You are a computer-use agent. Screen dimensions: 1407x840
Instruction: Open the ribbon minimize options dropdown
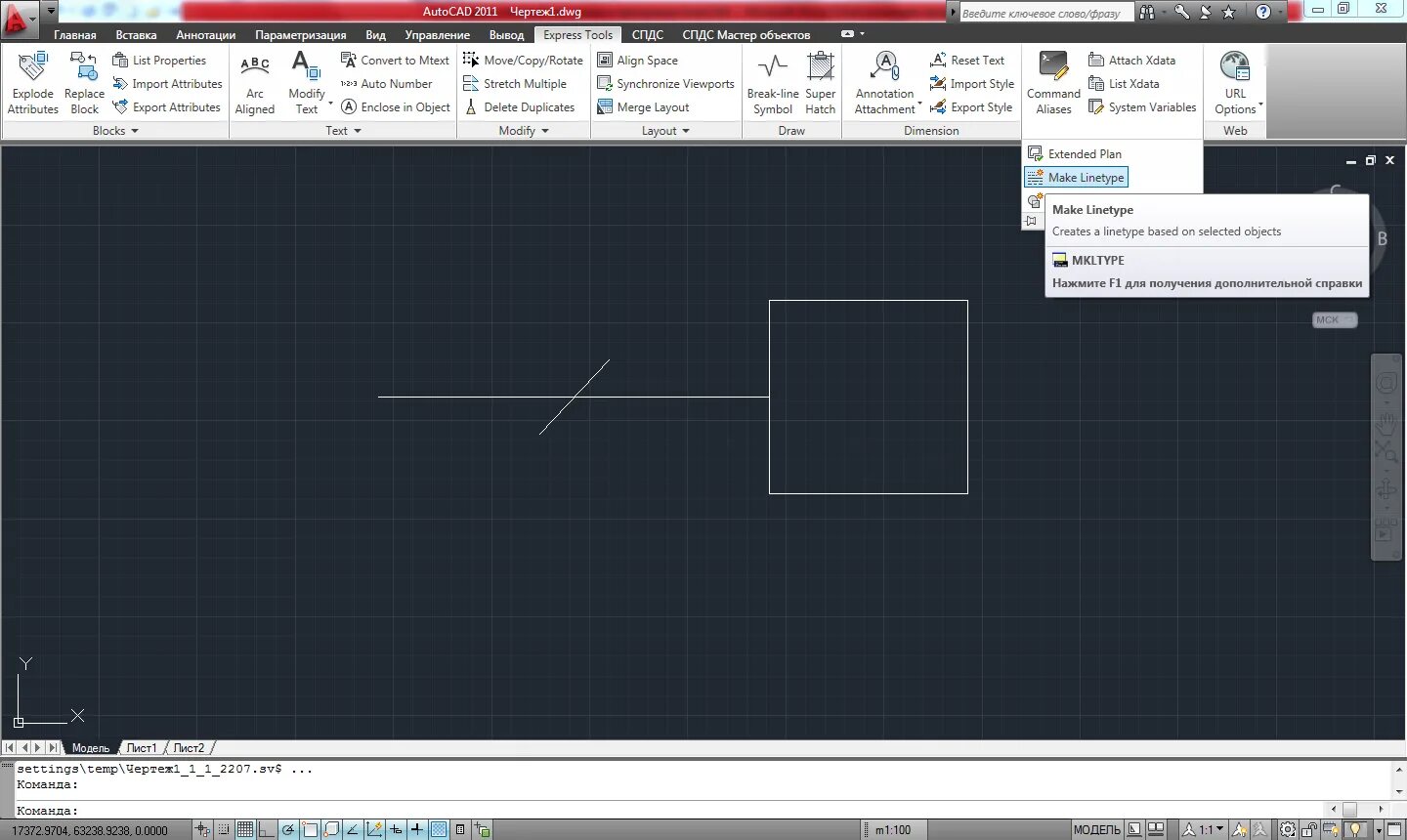point(862,34)
